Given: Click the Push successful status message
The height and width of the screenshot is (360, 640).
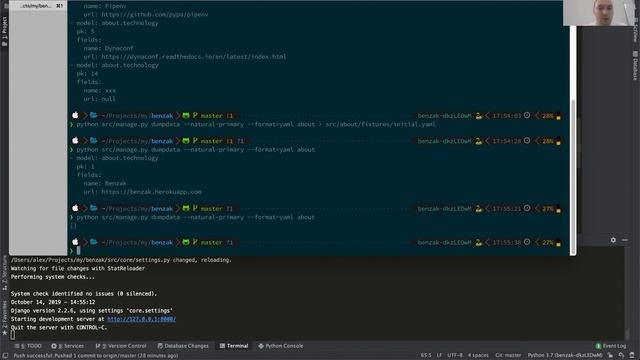Looking at the screenshot, I should point(96,356).
